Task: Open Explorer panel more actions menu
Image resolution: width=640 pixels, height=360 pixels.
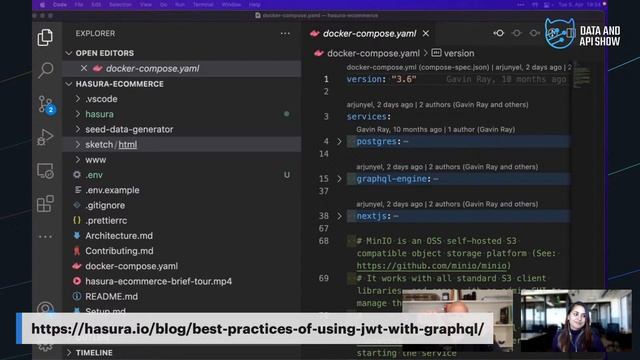Action: coord(285,33)
